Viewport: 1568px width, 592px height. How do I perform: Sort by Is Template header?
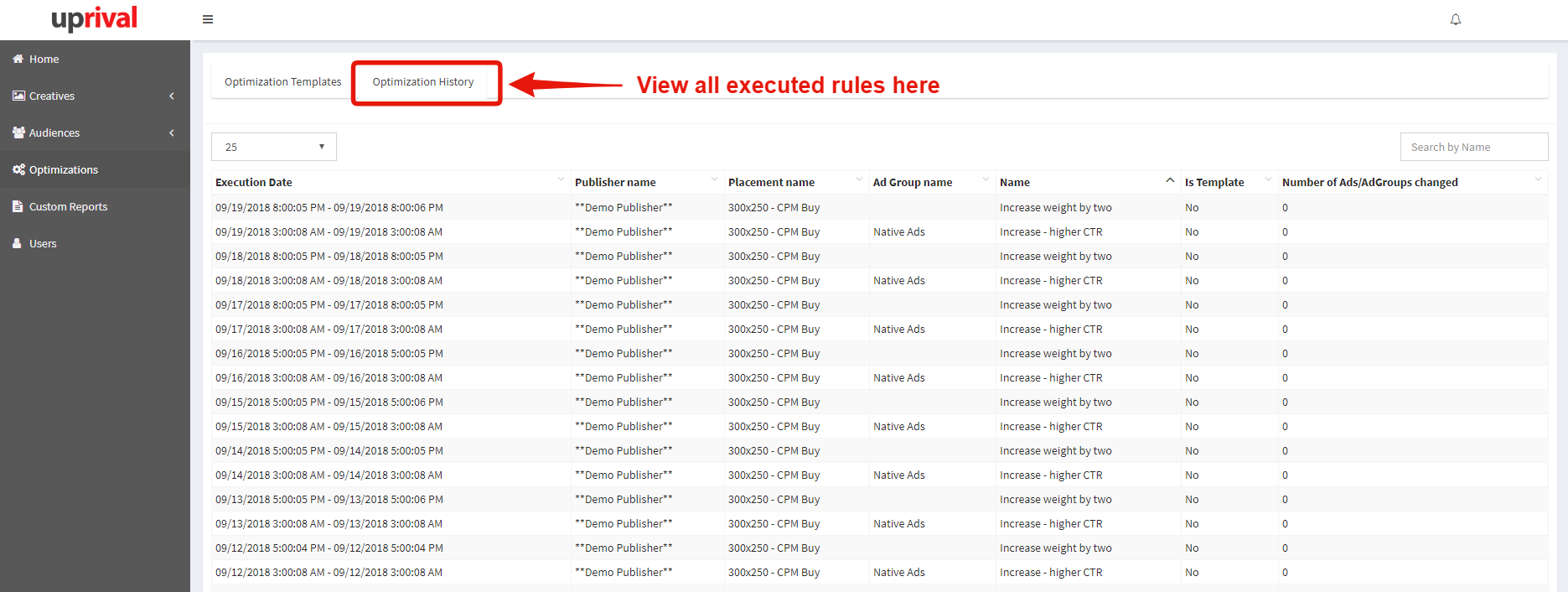pyautogui.click(x=1214, y=182)
